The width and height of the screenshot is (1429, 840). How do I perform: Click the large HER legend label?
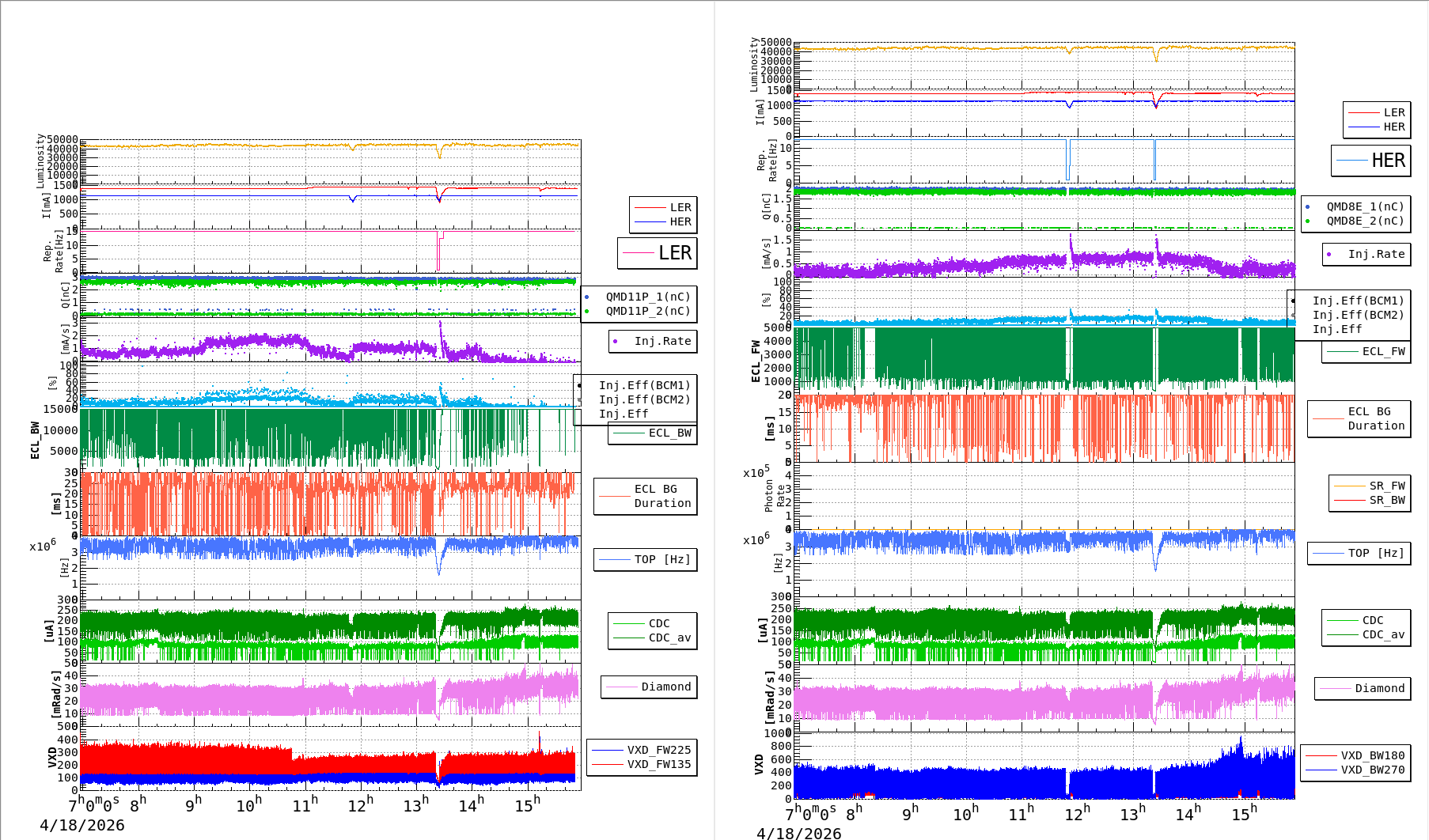pyautogui.click(x=1388, y=161)
